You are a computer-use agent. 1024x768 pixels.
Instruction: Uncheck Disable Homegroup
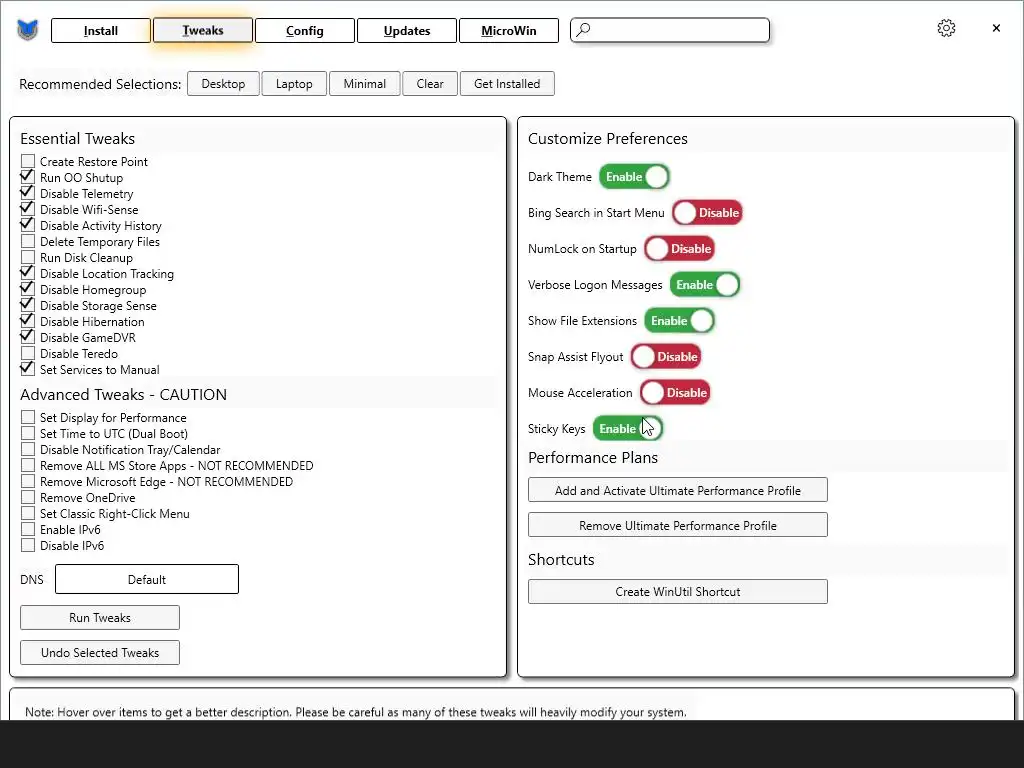click(x=27, y=289)
